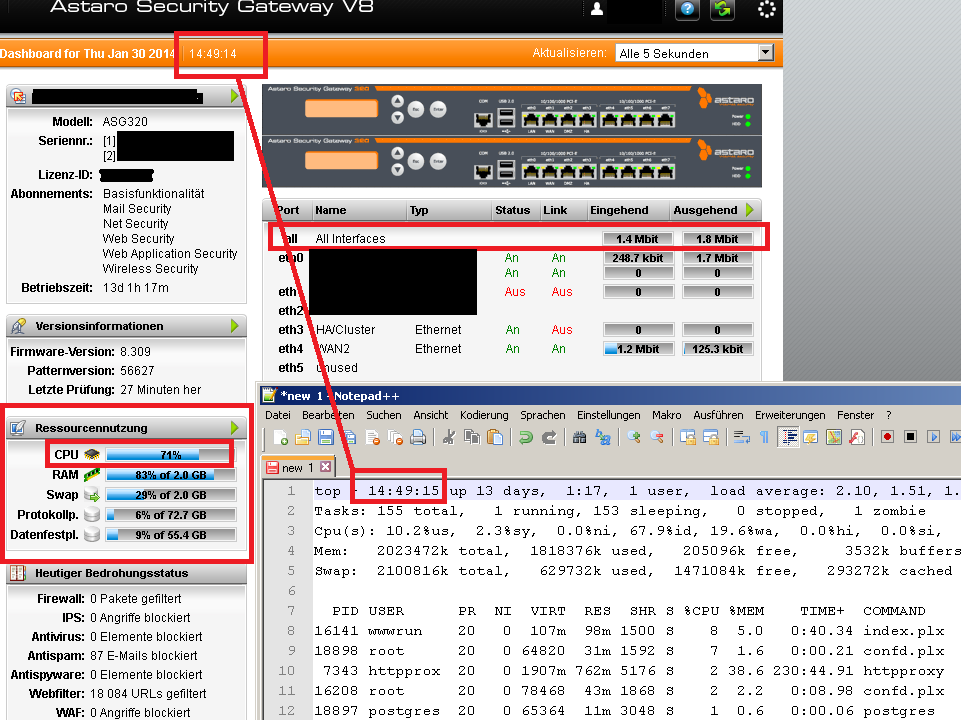Open the Einstellungen menu in Notepad++
961x720 pixels.
point(608,414)
